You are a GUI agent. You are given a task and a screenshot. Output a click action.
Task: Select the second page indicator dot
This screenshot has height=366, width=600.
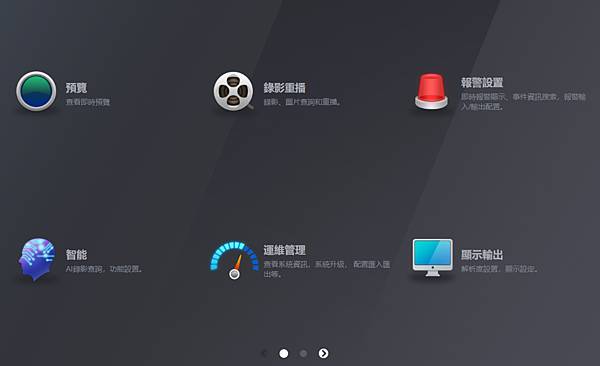pyautogui.click(x=303, y=353)
